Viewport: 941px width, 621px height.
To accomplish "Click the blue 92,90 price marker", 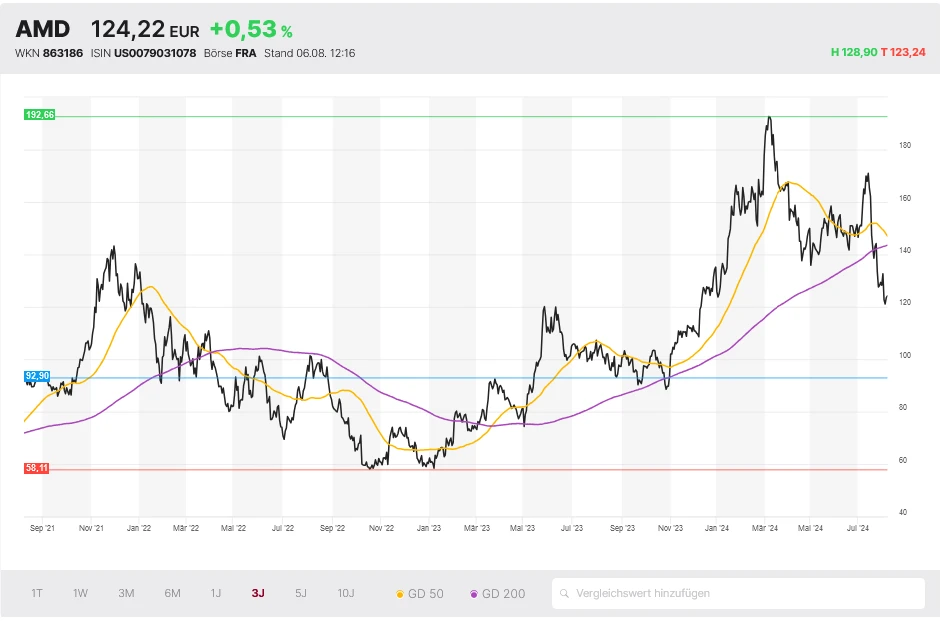I will tap(37, 376).
